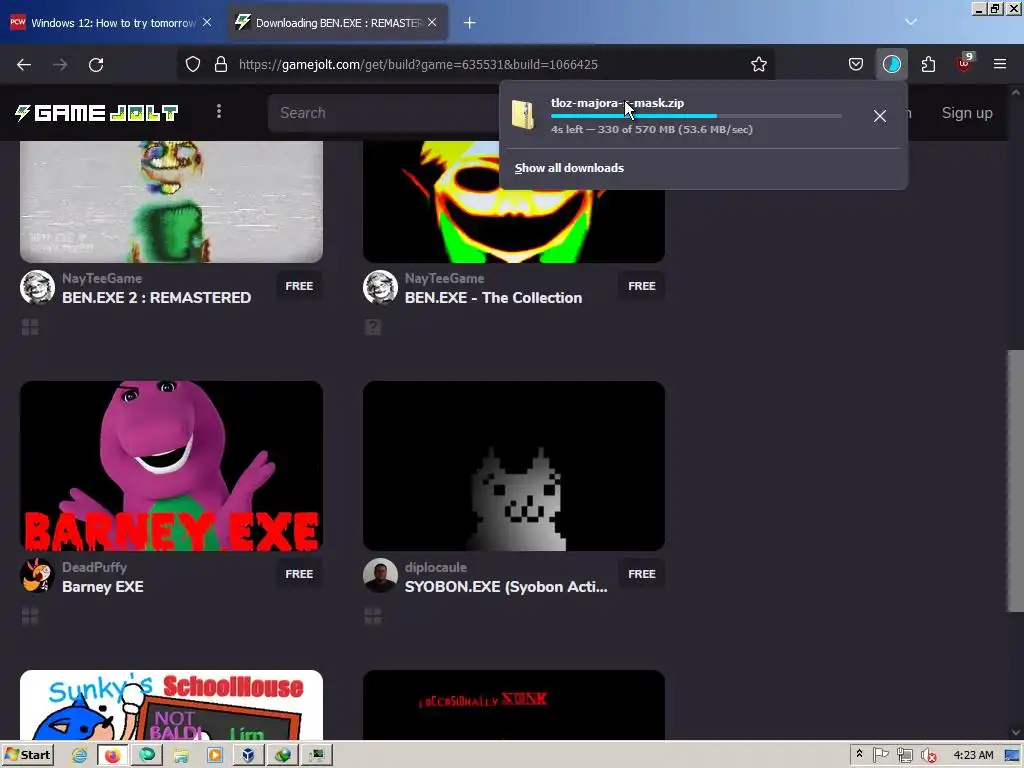Open Game Jolt three-dot menu
The width and height of the screenshot is (1024, 768).
point(219,112)
